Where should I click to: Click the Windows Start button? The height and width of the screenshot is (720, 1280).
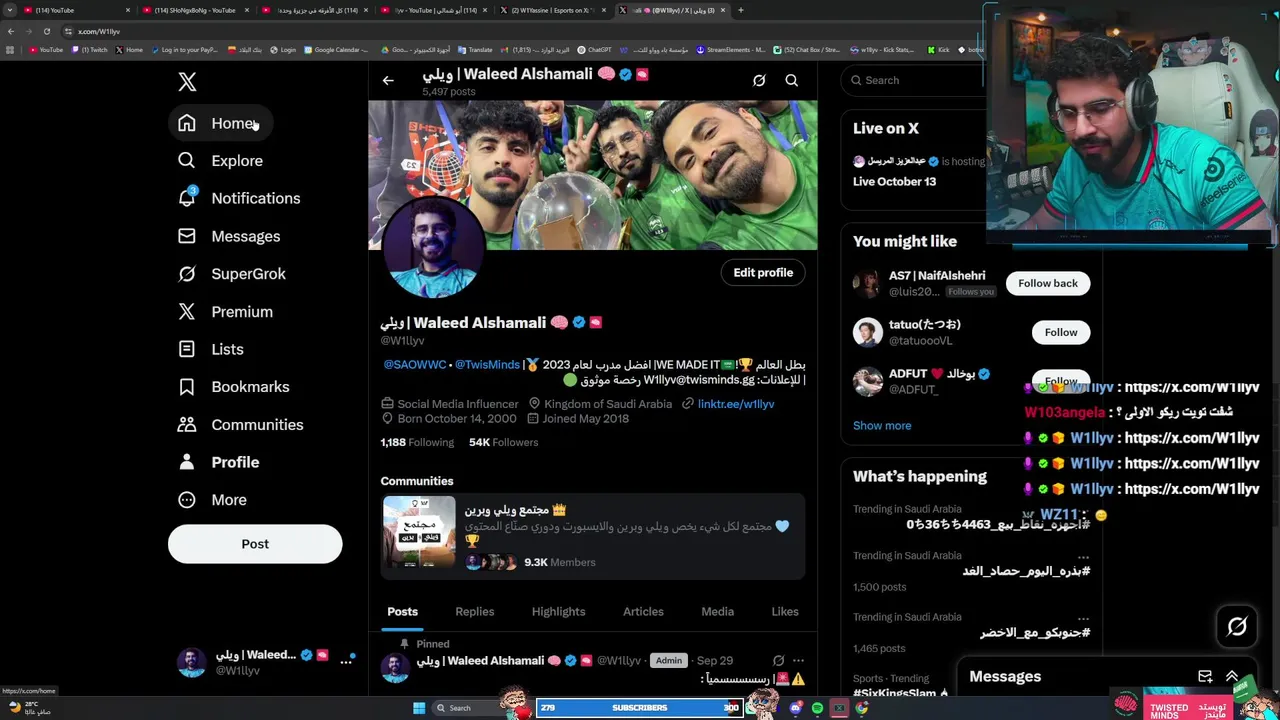click(419, 708)
